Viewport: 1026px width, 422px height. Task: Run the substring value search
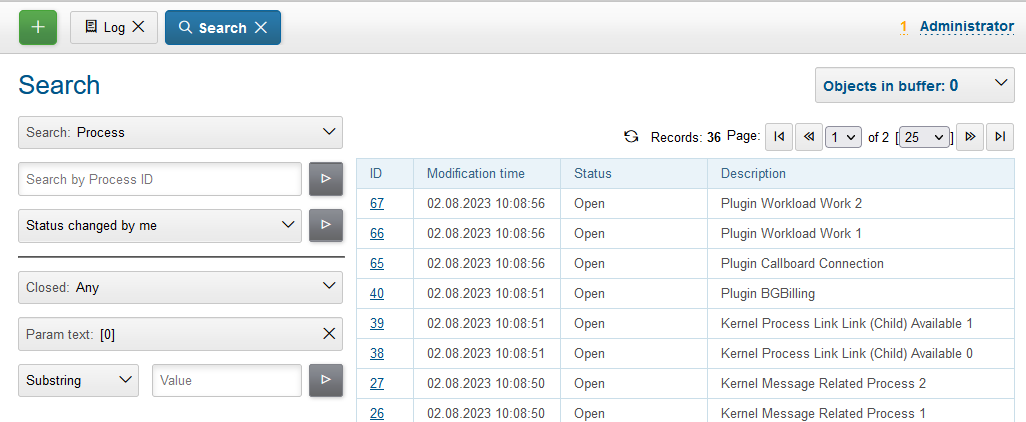point(325,380)
